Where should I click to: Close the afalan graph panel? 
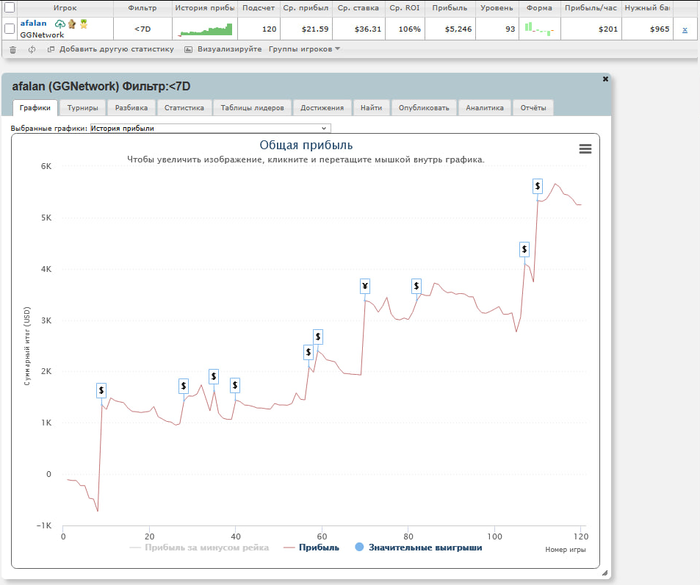pyautogui.click(x=605, y=79)
